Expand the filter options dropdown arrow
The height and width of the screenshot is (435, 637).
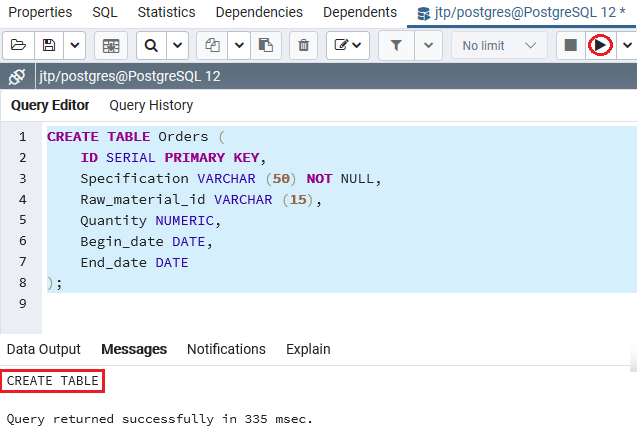[428, 45]
